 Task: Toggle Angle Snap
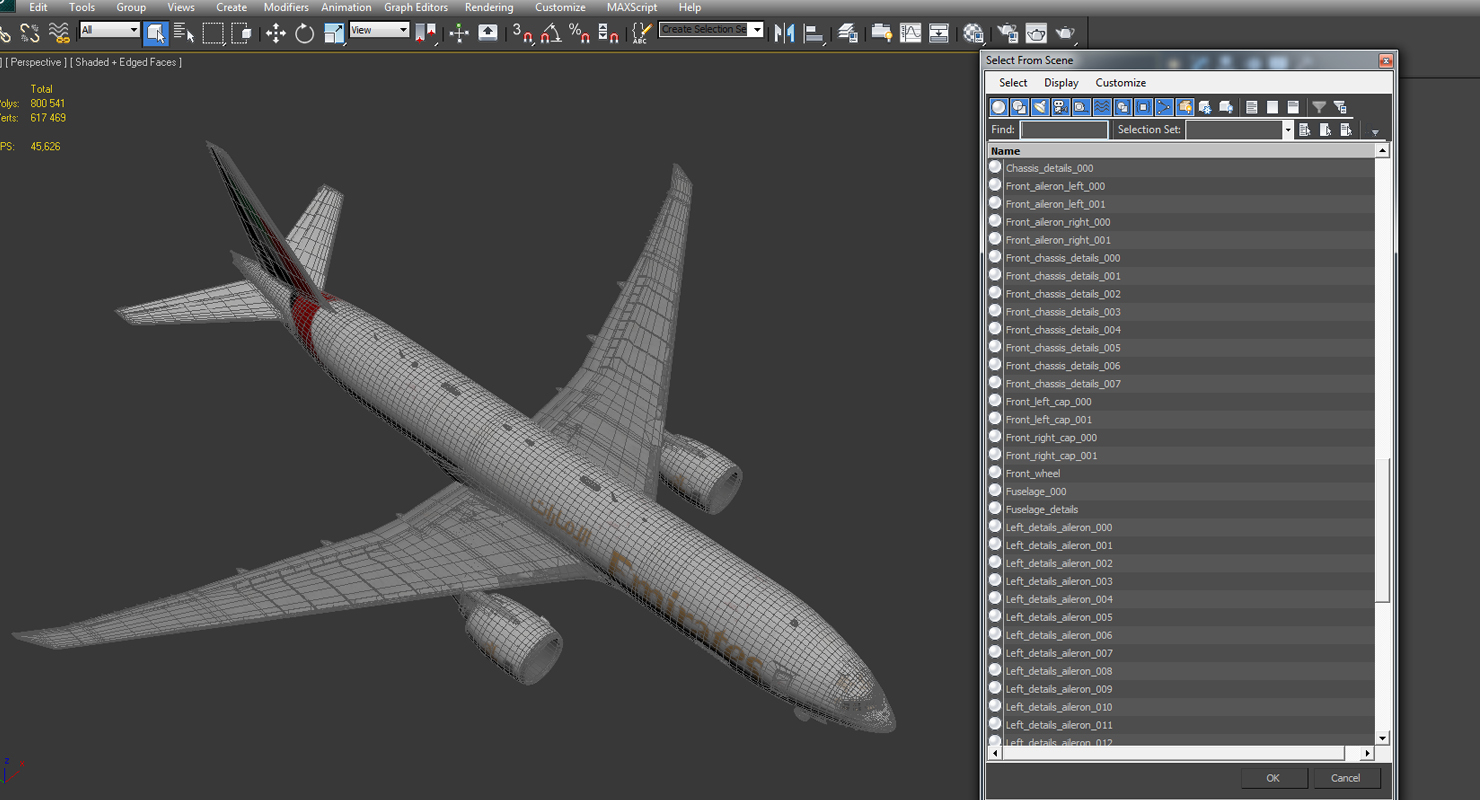pos(551,33)
